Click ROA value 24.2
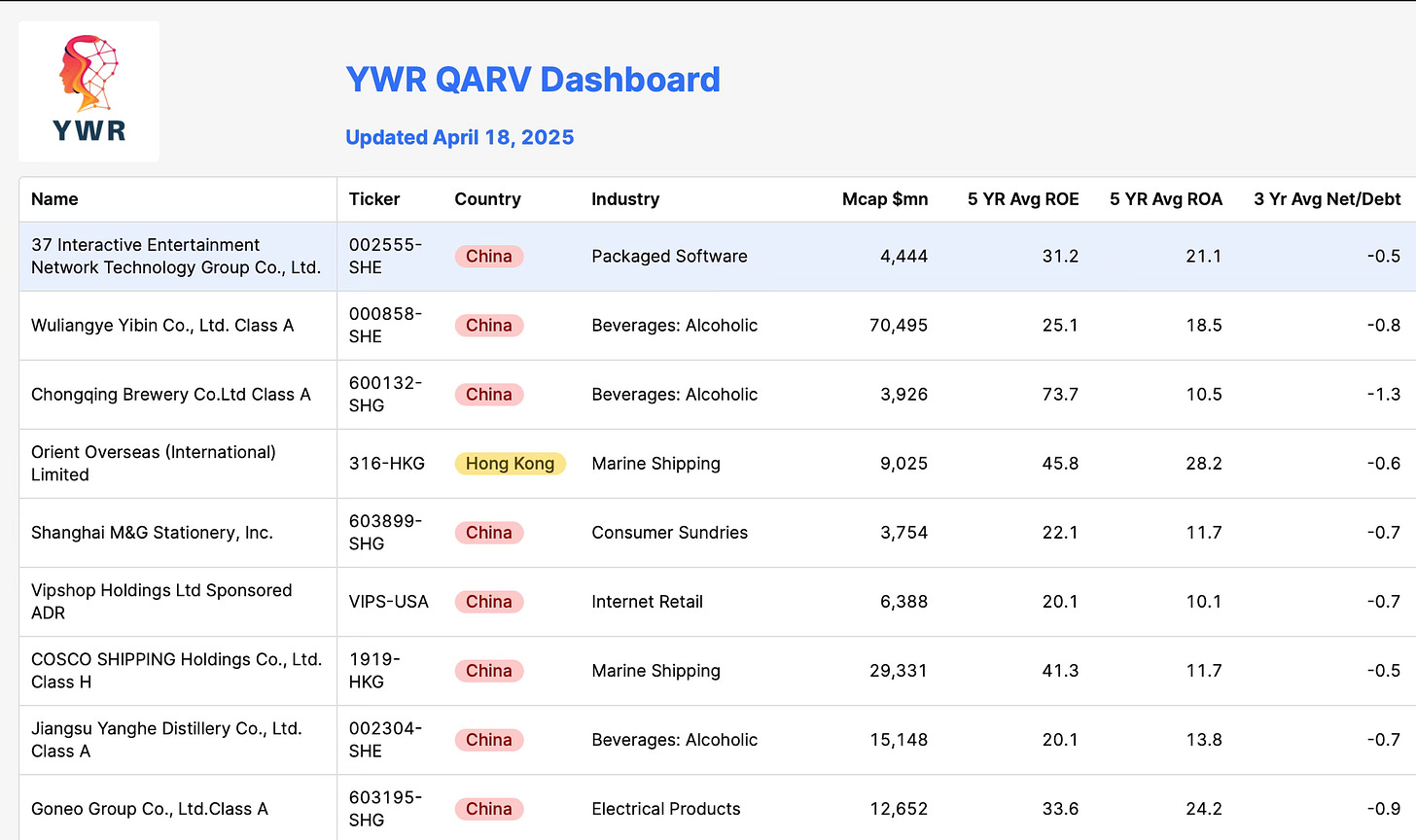Viewport: 1416px width, 840px height. [1204, 809]
